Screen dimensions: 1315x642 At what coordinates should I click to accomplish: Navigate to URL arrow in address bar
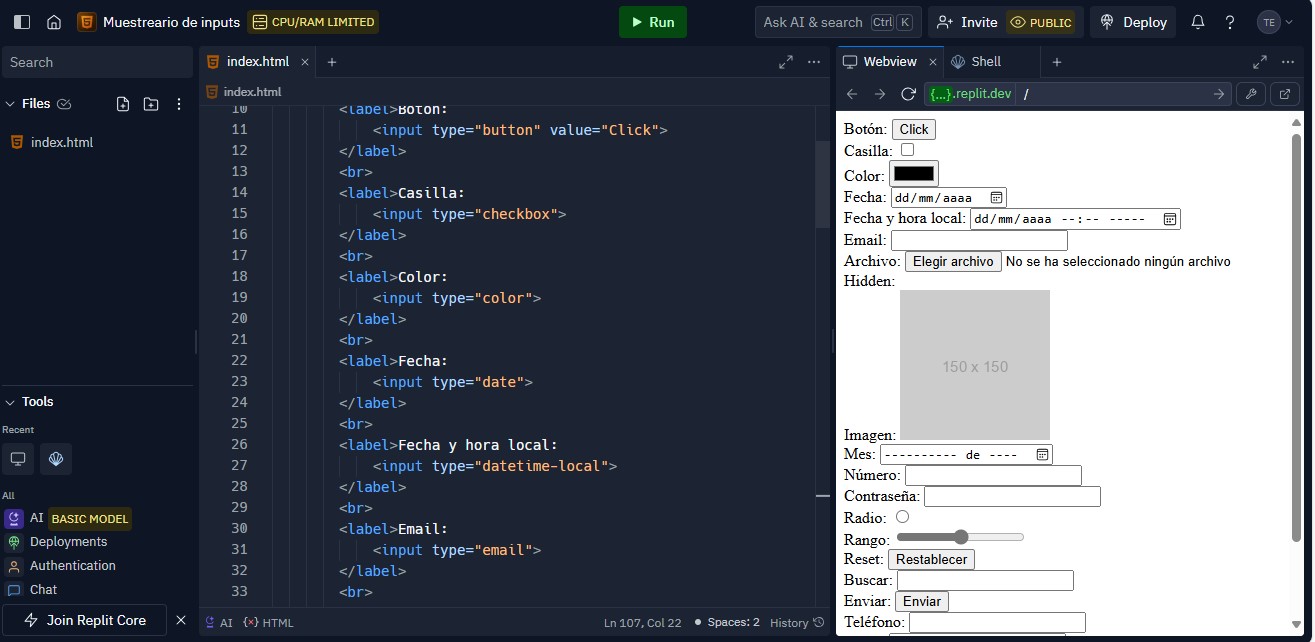tap(1219, 94)
